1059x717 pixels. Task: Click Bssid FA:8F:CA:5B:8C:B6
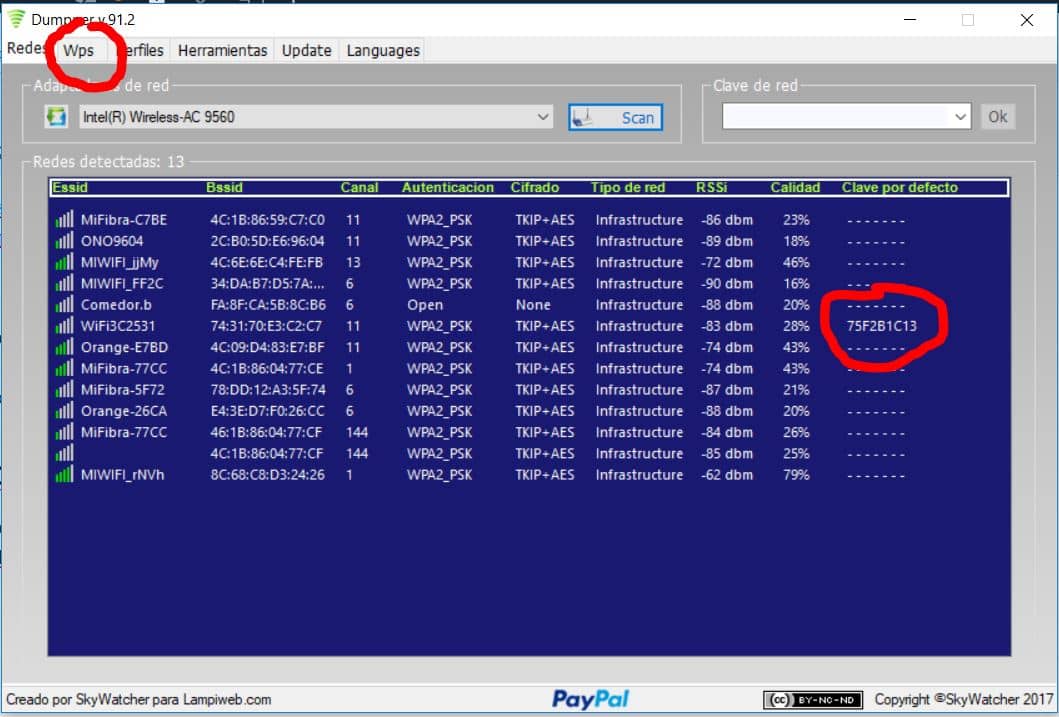pyautogui.click(x=268, y=304)
